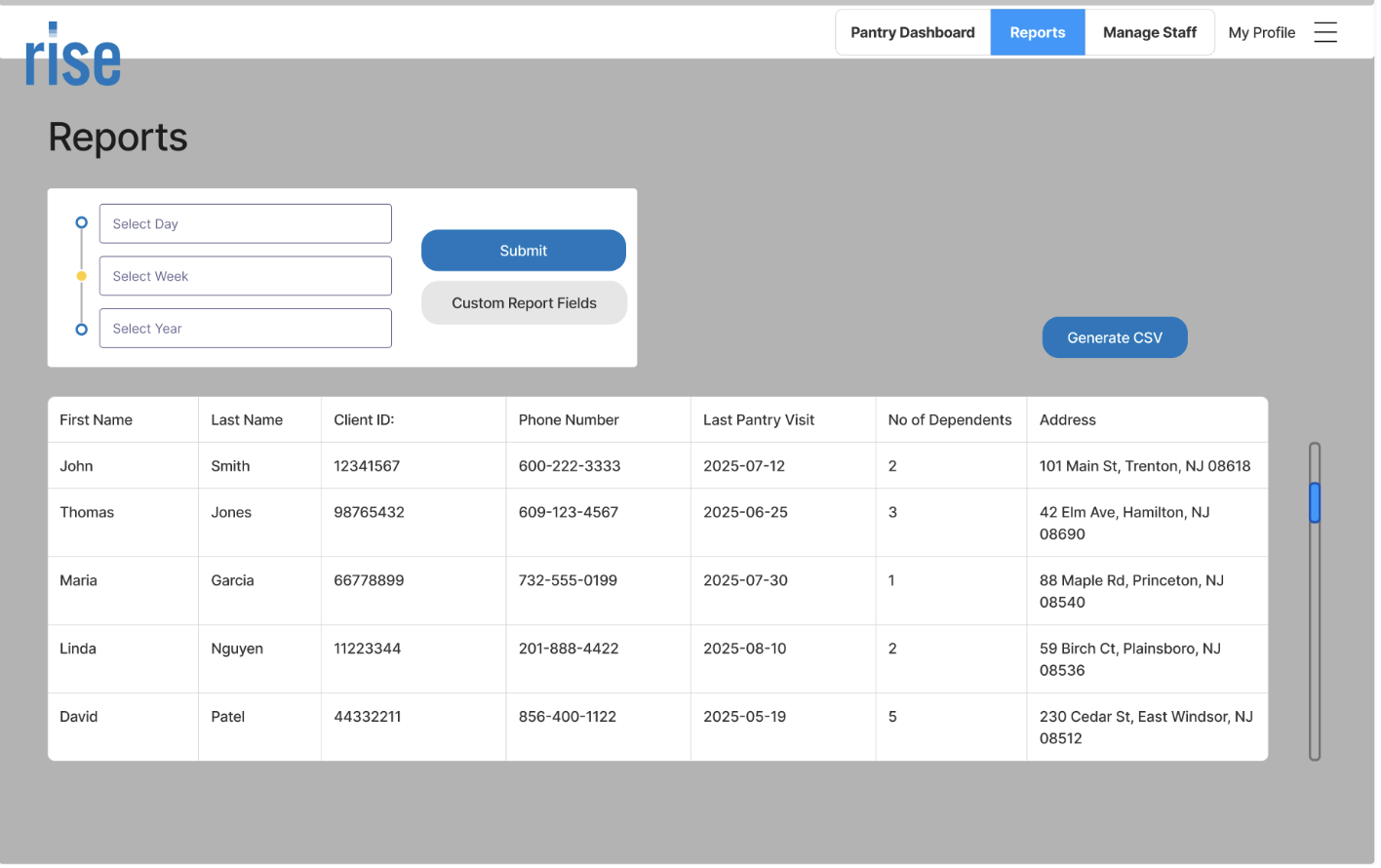Open Custom Report Fields
This screenshot has height=868, width=1381.
click(x=523, y=302)
